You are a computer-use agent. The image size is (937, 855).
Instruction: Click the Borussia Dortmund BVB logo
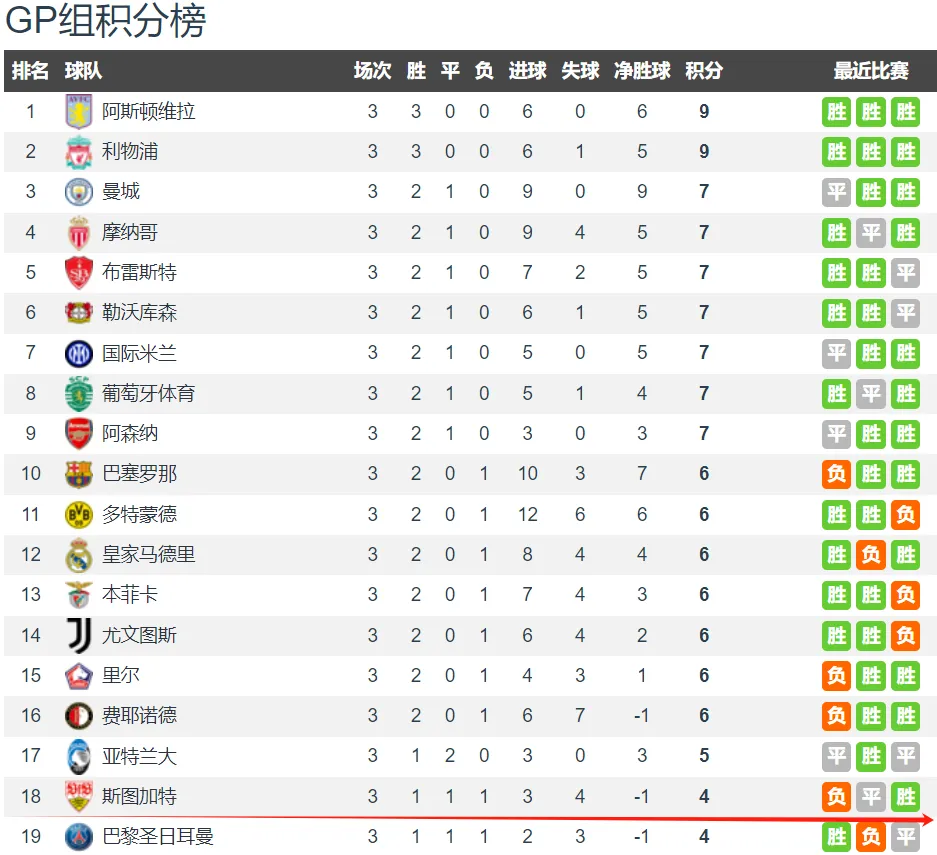click(x=78, y=514)
